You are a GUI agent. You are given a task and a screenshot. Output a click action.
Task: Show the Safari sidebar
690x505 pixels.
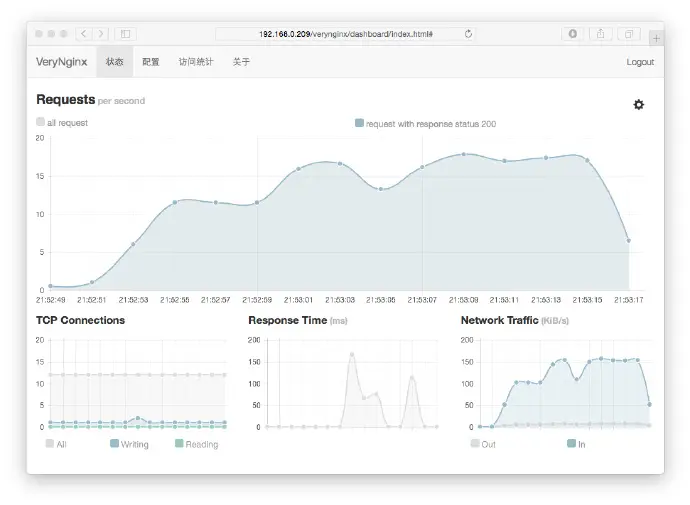pos(125,33)
